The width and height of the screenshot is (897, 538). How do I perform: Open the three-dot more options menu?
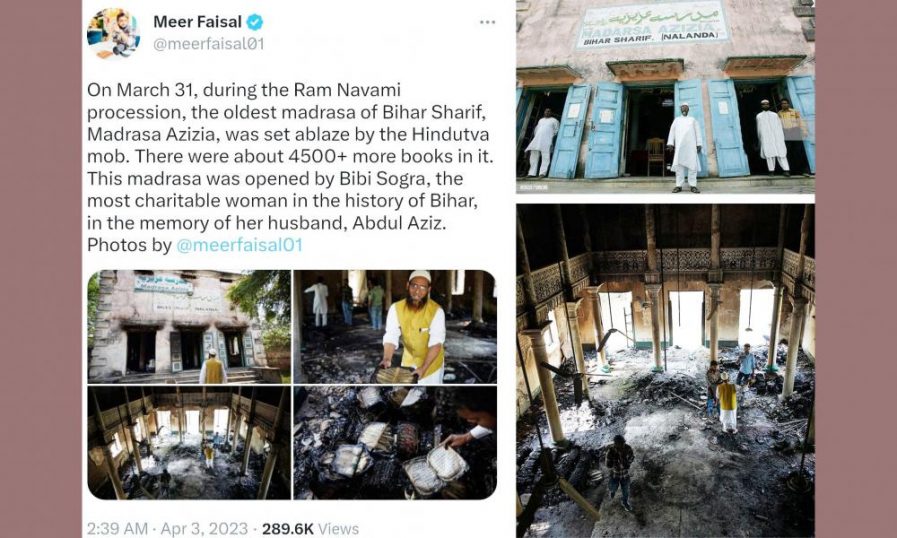click(x=487, y=22)
